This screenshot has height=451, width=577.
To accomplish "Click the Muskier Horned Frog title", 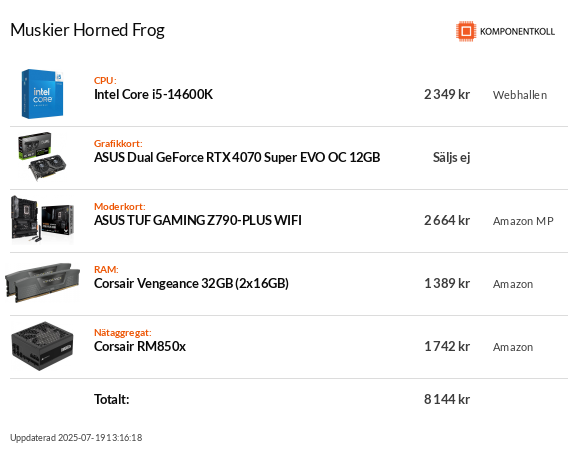I will [88, 30].
